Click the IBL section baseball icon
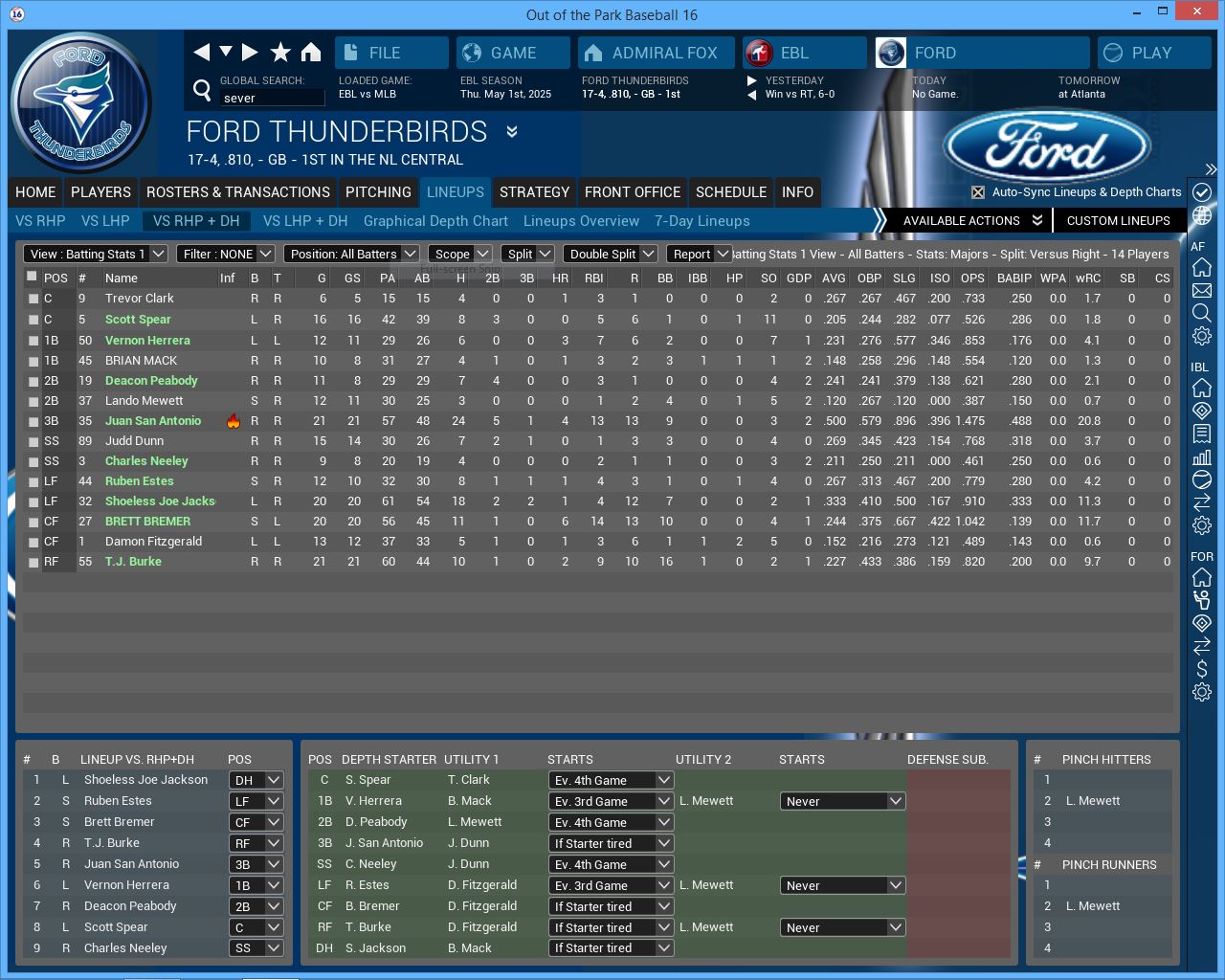This screenshot has width=1225, height=980. tap(1202, 479)
